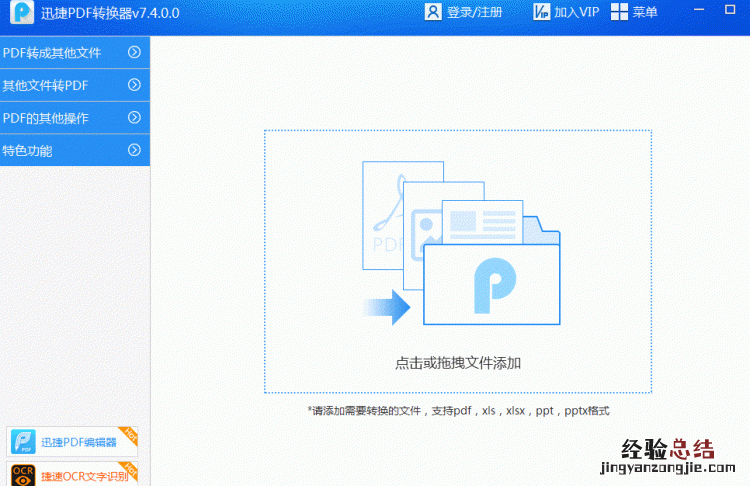The width and height of the screenshot is (750, 486).
Task: Select the PDF转成其他文件 sidebar section
Action: 75,52
